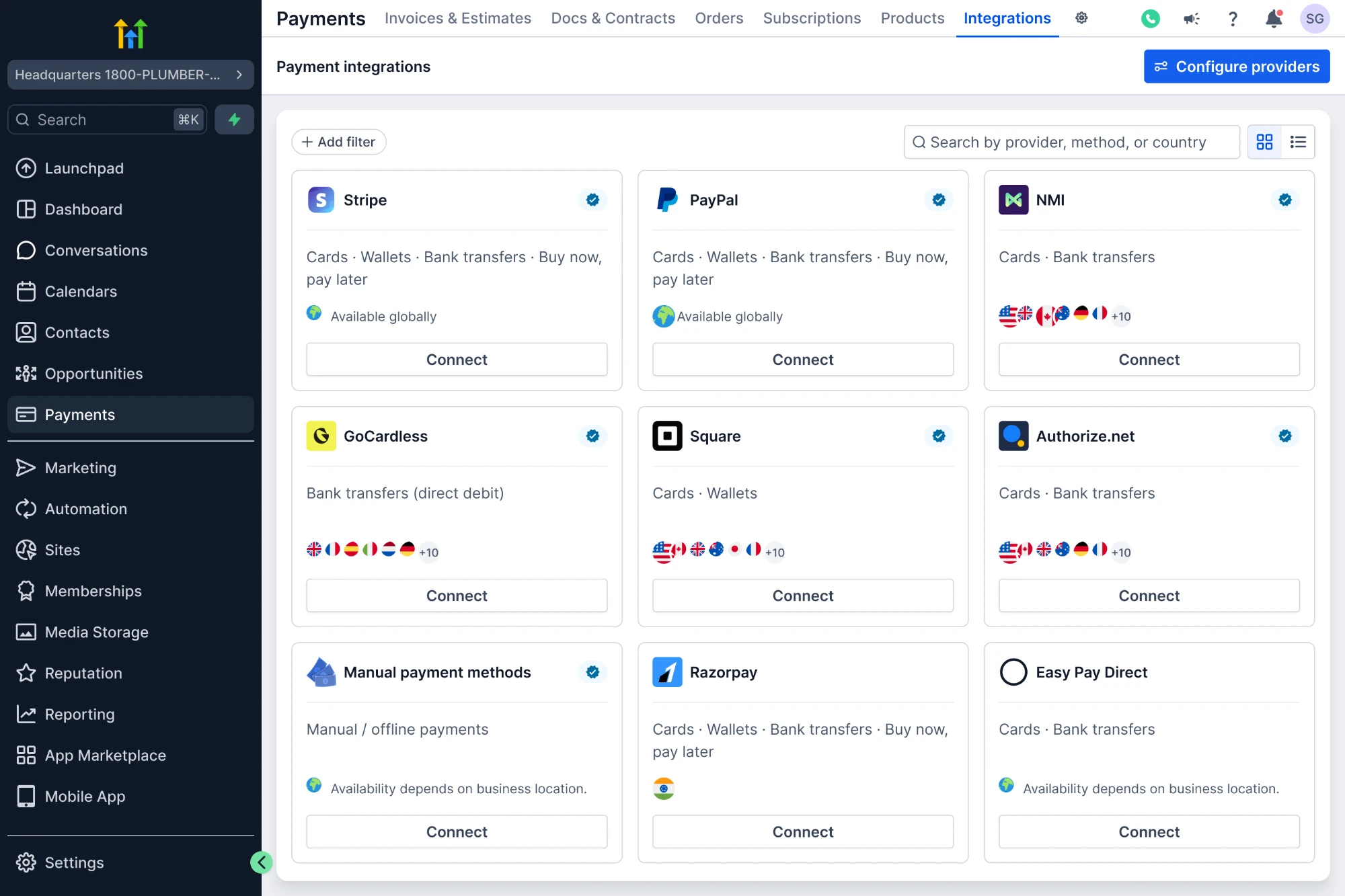The height and width of the screenshot is (896, 1345).
Task: Switch to the Subscriptions tab
Action: coord(812,18)
